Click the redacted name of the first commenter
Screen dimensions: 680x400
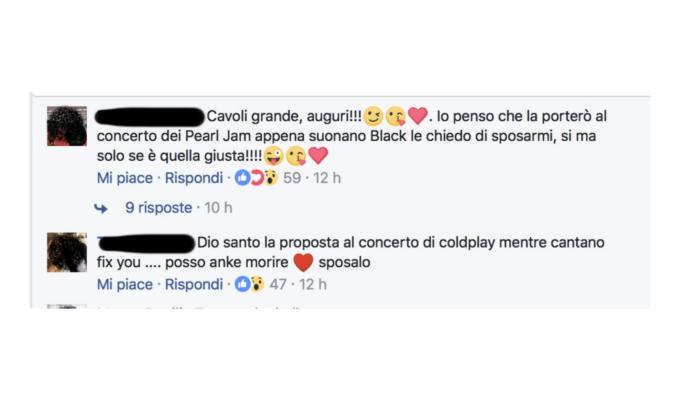coord(150,117)
